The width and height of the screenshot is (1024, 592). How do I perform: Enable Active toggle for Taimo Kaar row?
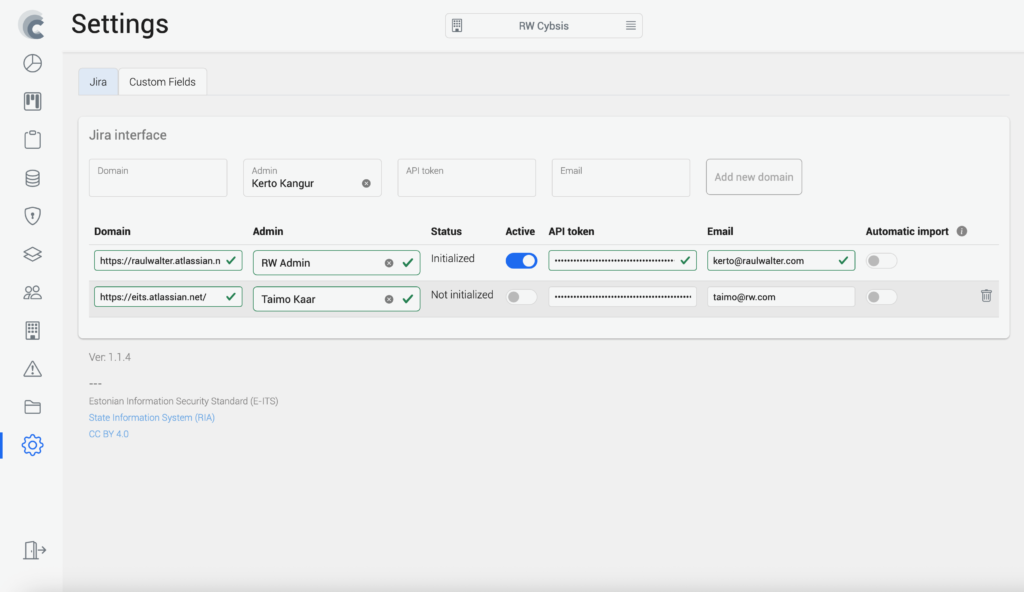pos(521,297)
